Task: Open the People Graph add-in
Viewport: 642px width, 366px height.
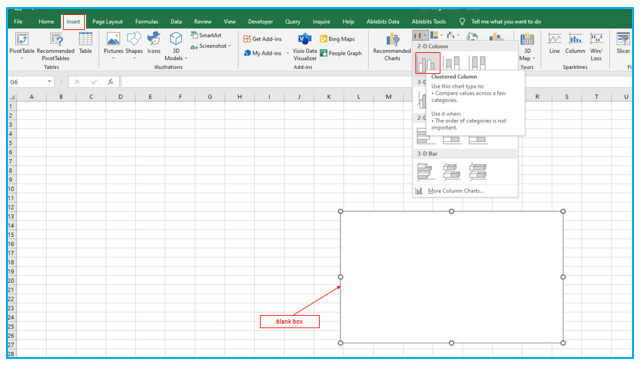Action: coord(341,53)
